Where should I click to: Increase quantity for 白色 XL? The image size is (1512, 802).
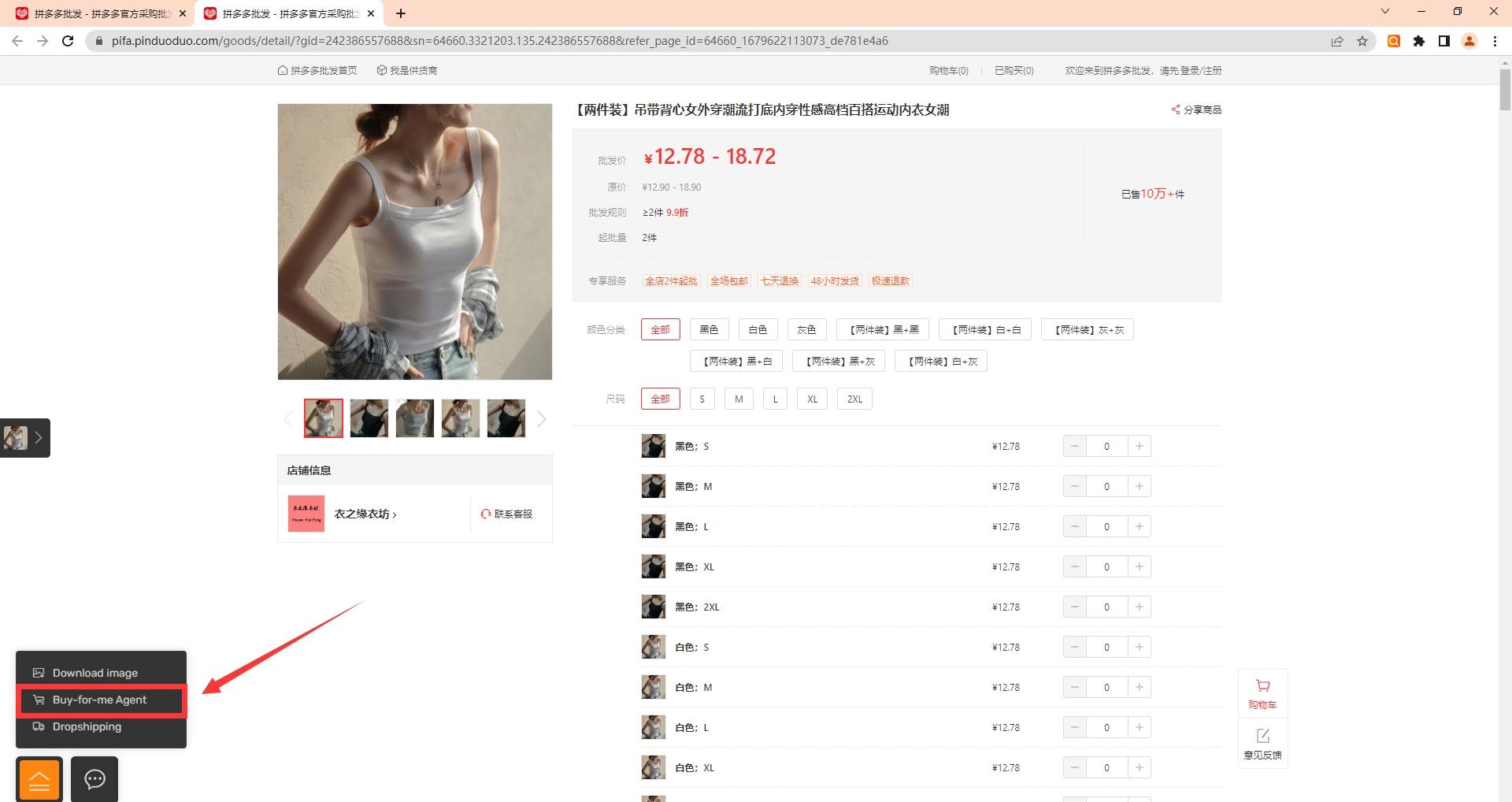[1140, 767]
